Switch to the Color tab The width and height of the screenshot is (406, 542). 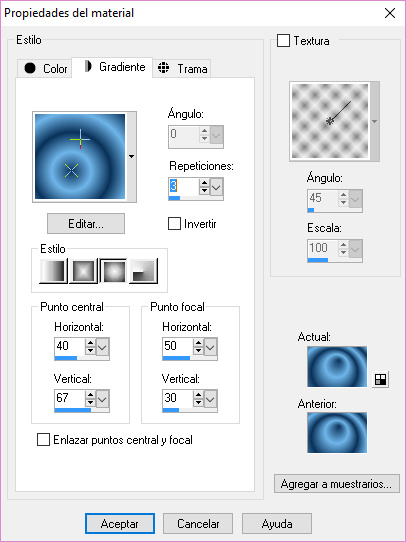pyautogui.click(x=45, y=68)
